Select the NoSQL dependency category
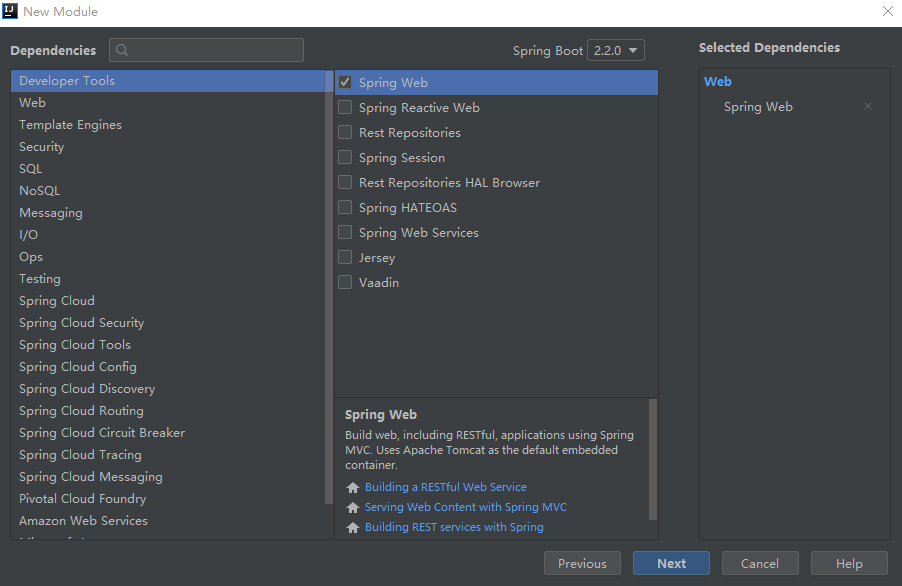Viewport: 902px width, 586px height. coord(40,191)
